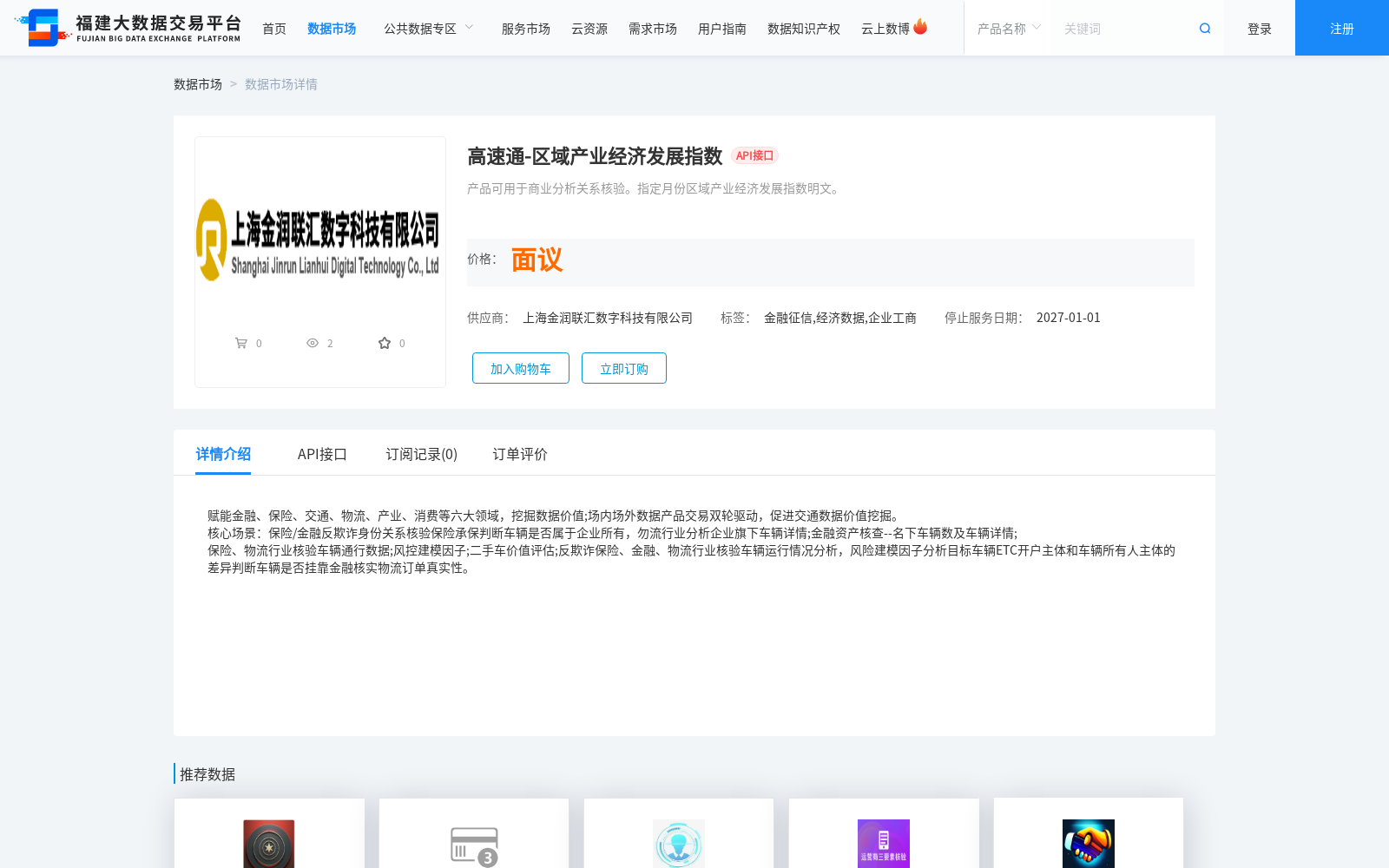Open the light bulb recommended data thumbnail
The width and height of the screenshot is (1389, 868).
679,844
